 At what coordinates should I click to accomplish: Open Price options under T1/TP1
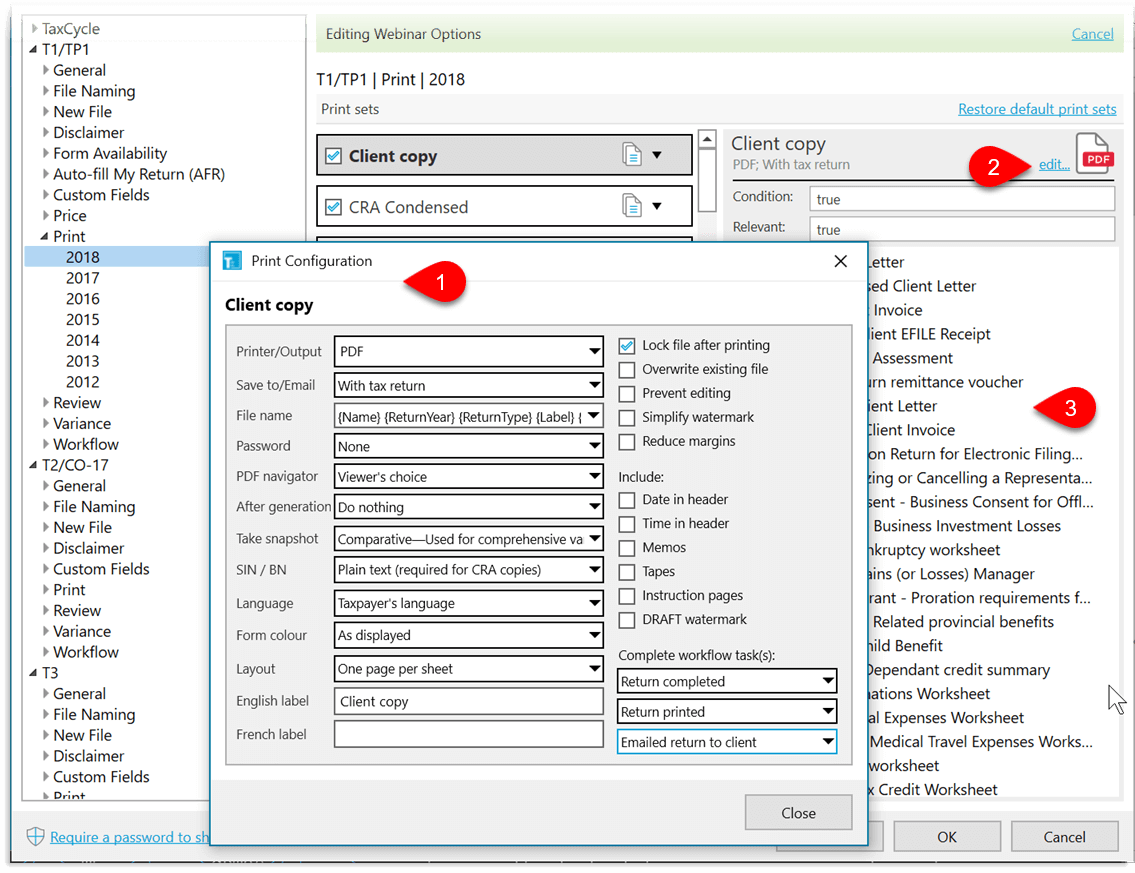69,216
